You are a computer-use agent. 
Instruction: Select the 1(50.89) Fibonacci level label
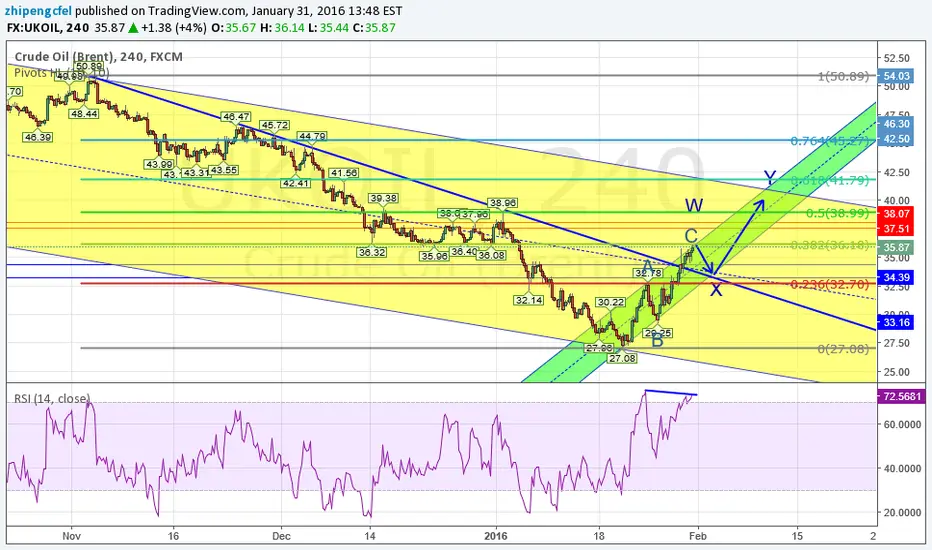coord(843,76)
